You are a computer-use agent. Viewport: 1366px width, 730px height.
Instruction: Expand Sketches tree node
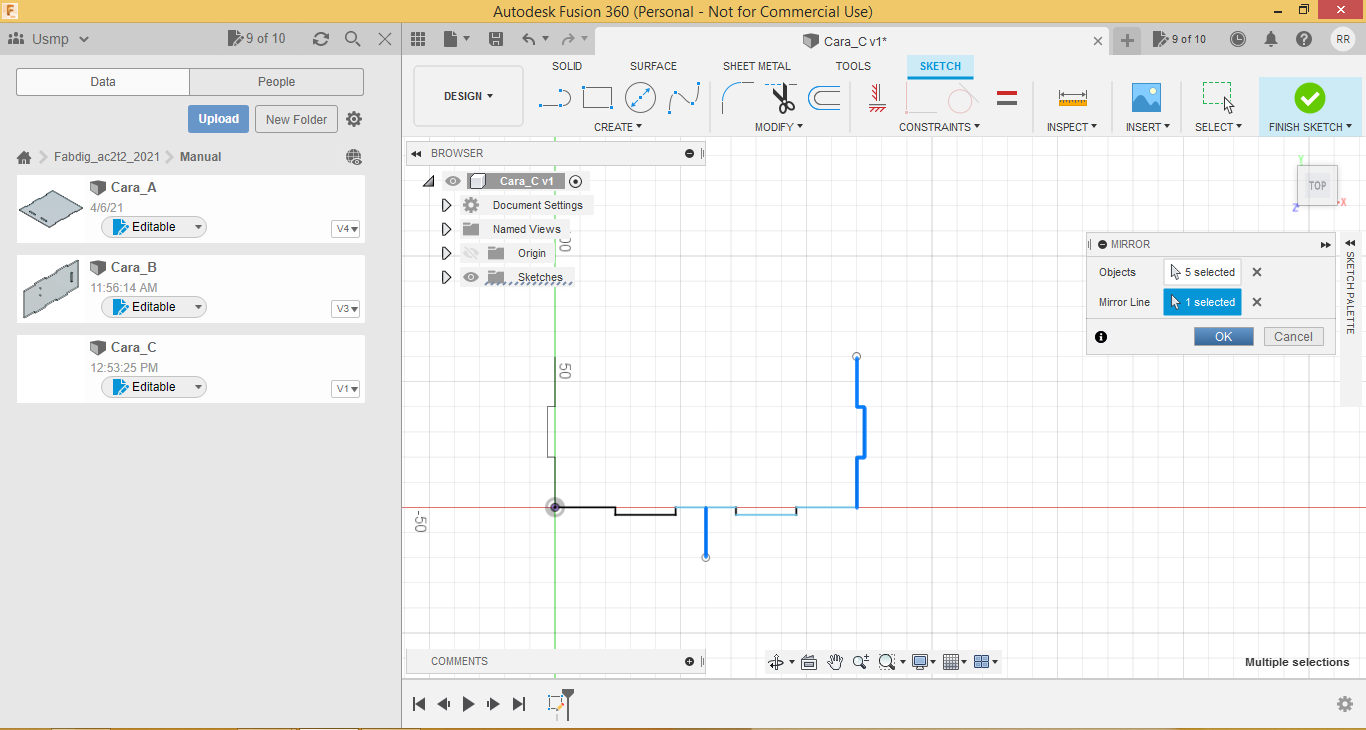click(446, 277)
